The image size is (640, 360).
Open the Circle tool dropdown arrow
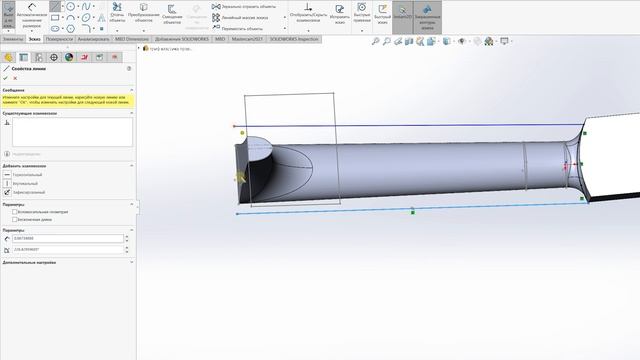tap(78, 6)
